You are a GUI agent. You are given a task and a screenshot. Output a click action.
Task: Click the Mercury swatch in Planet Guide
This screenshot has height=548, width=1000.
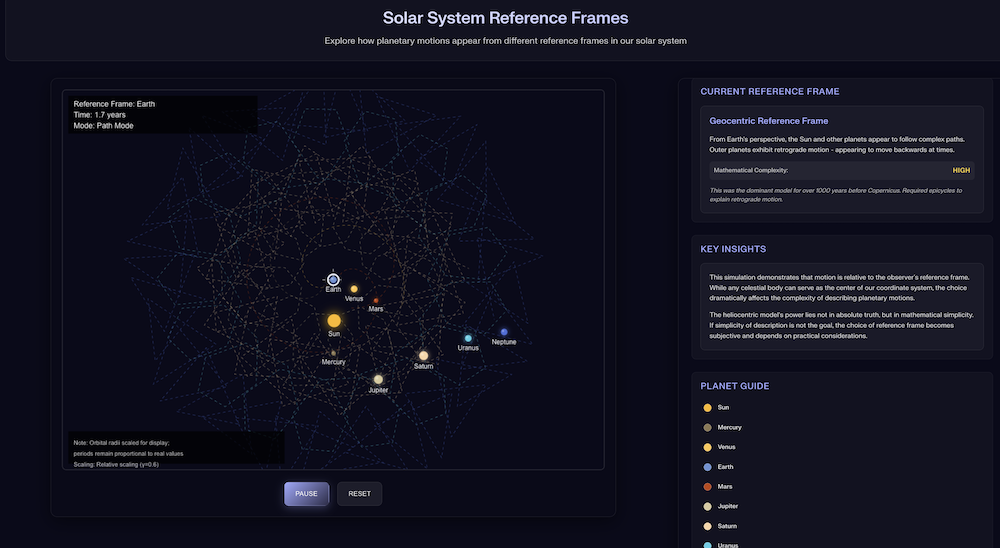(708, 427)
